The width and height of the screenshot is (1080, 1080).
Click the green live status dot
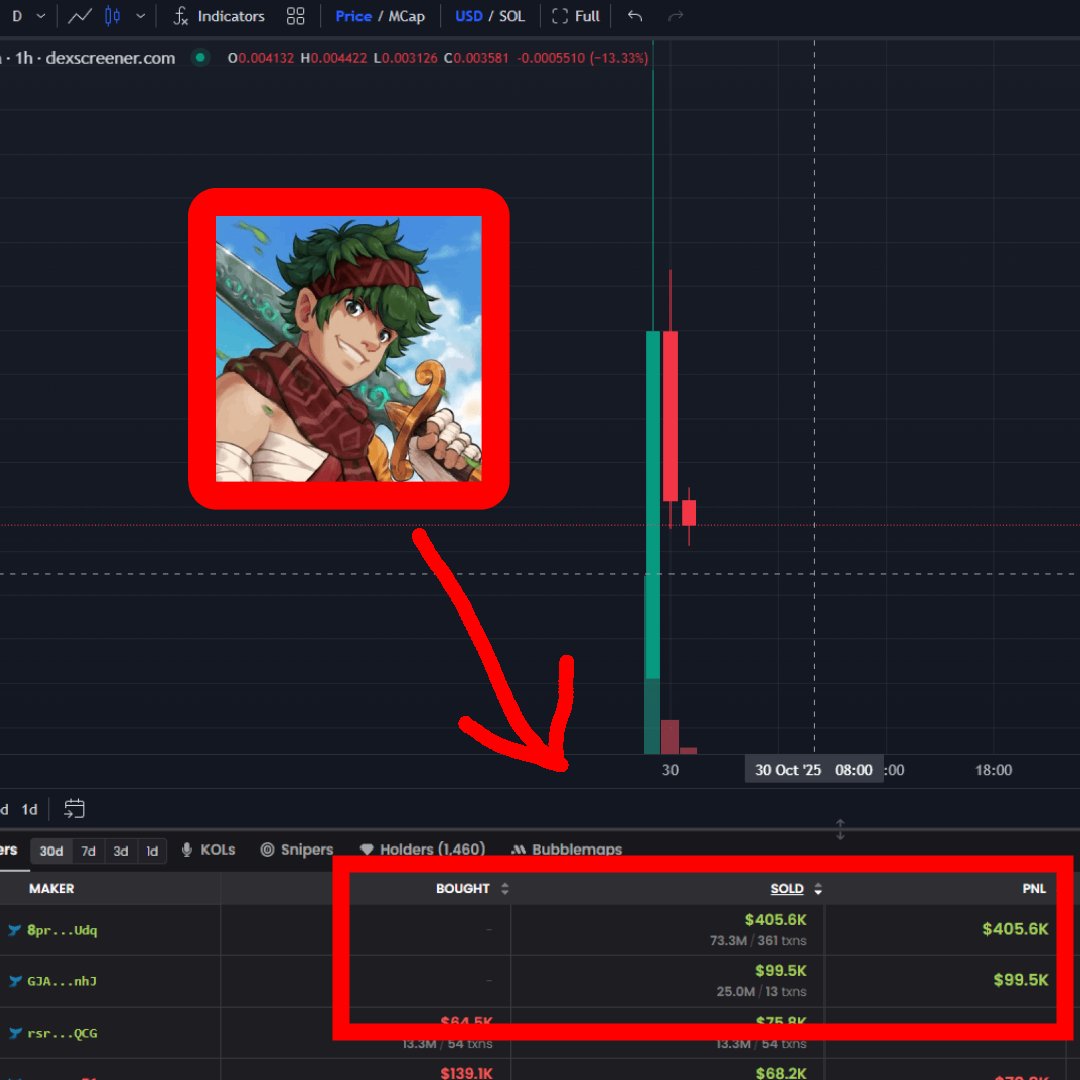click(200, 58)
